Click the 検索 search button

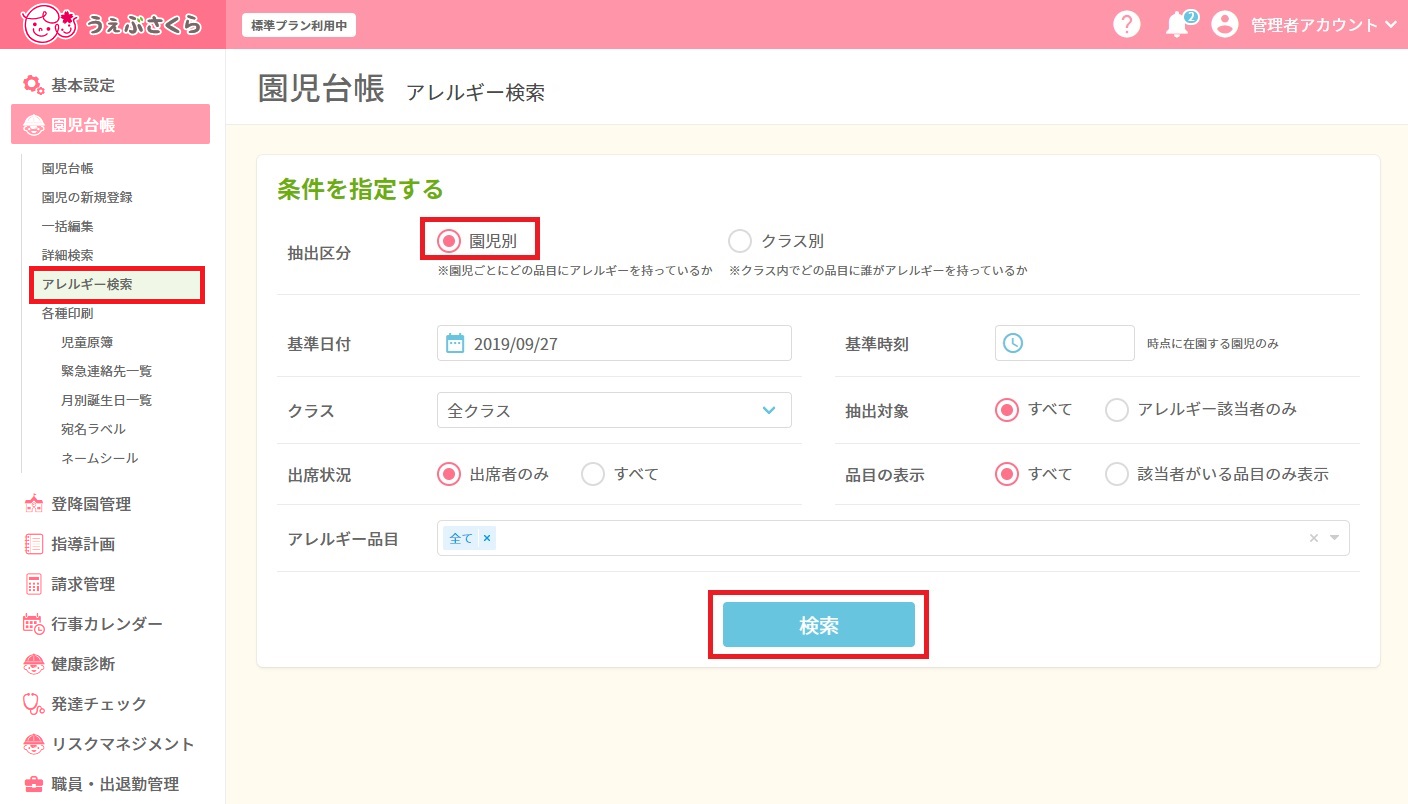(819, 625)
